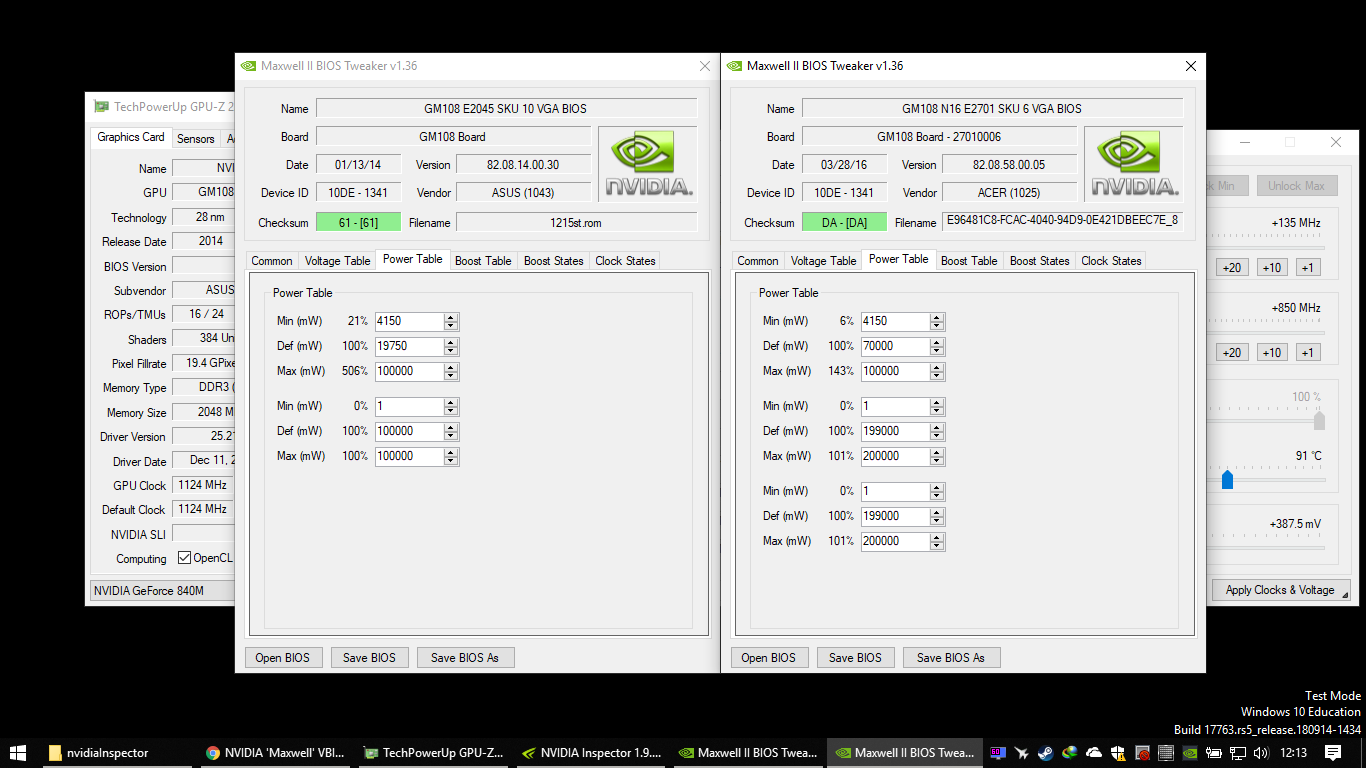Select Graphics Card tab in GPU-Z
1366x768 pixels.
[x=131, y=137]
